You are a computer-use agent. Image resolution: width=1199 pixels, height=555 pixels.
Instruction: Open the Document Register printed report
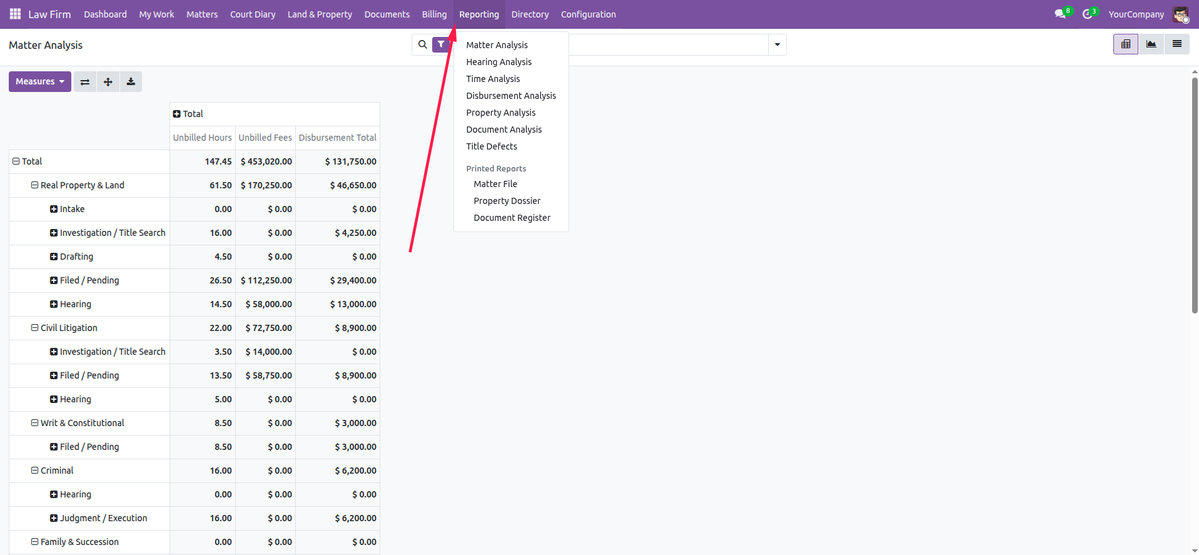[511, 218]
